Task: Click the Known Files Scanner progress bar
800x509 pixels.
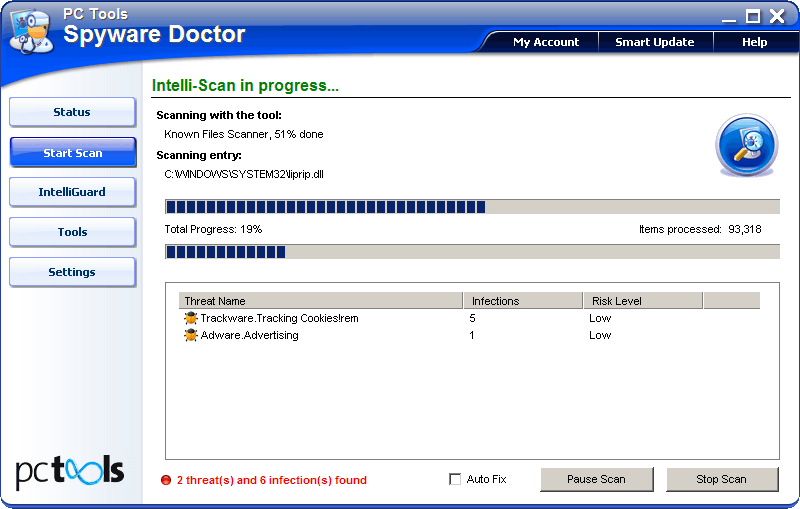Action: tap(472, 207)
